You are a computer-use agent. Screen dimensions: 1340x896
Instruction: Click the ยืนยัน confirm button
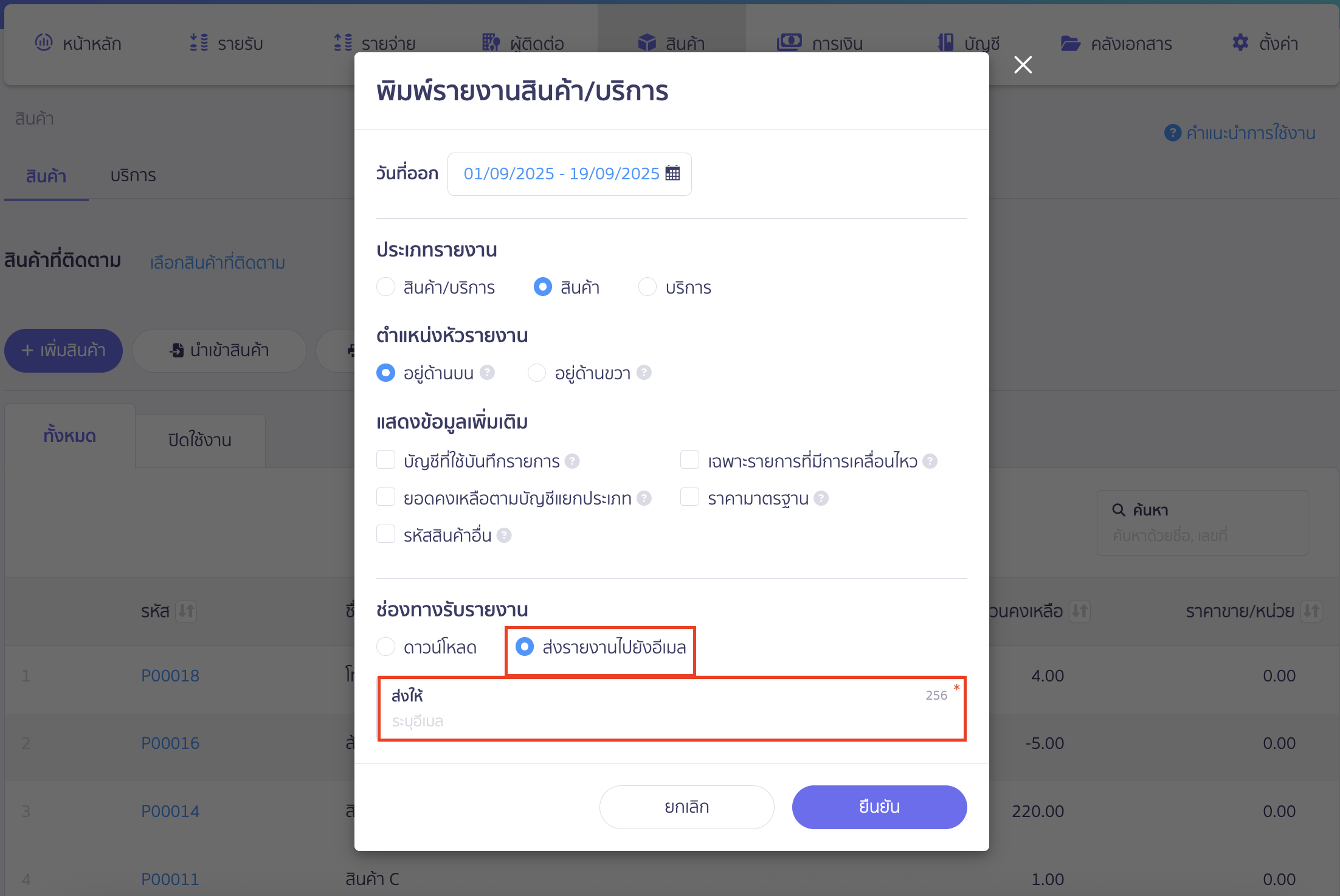click(x=879, y=807)
